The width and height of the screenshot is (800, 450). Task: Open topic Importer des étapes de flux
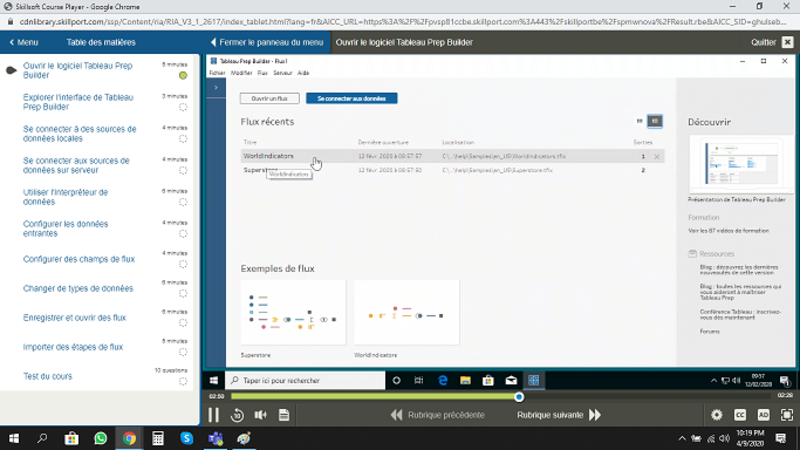pos(73,347)
